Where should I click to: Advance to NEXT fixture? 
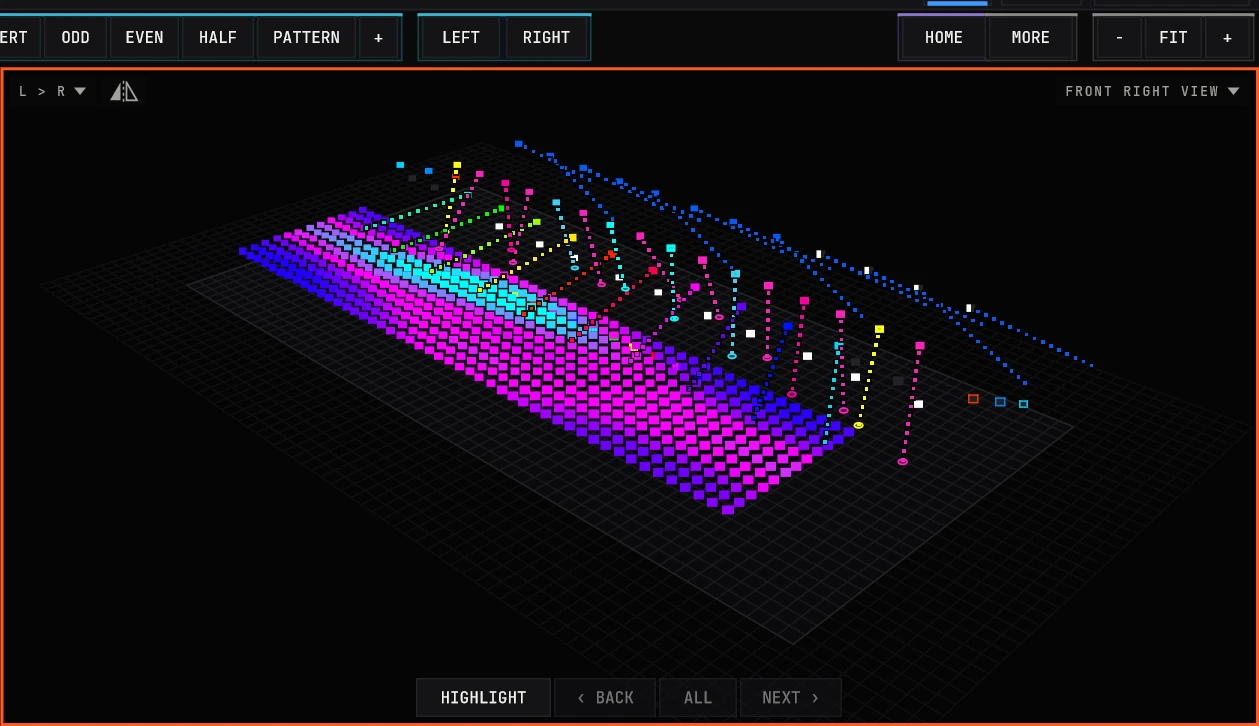tap(790, 698)
